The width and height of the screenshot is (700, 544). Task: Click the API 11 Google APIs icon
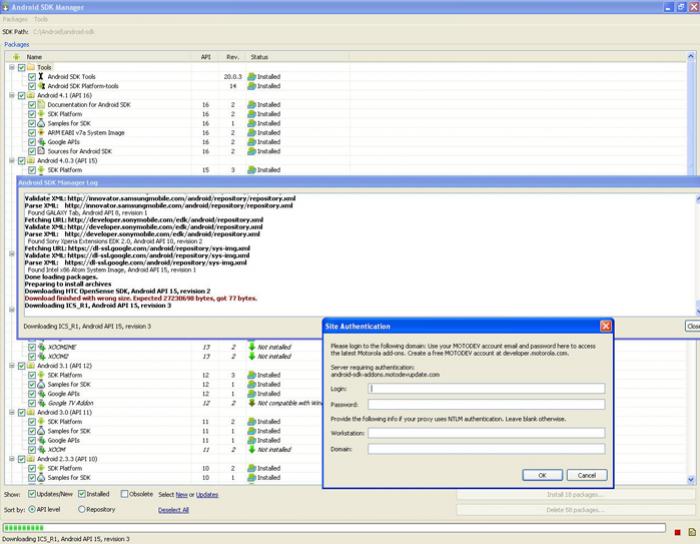click(42, 440)
